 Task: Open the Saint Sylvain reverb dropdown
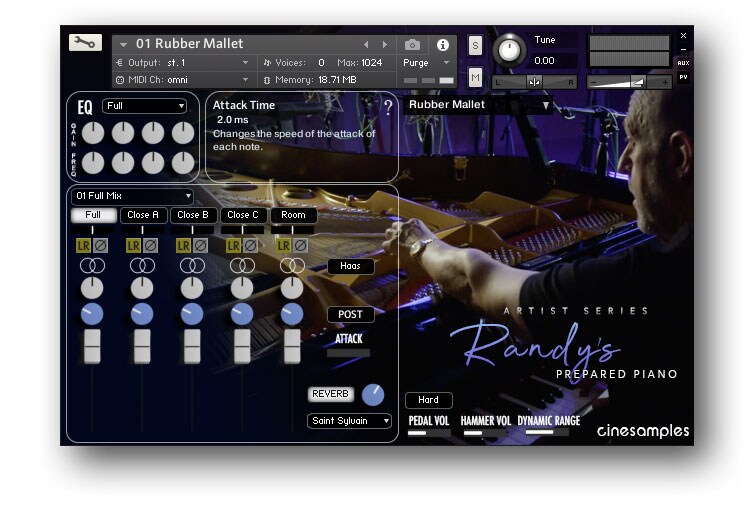(x=349, y=421)
